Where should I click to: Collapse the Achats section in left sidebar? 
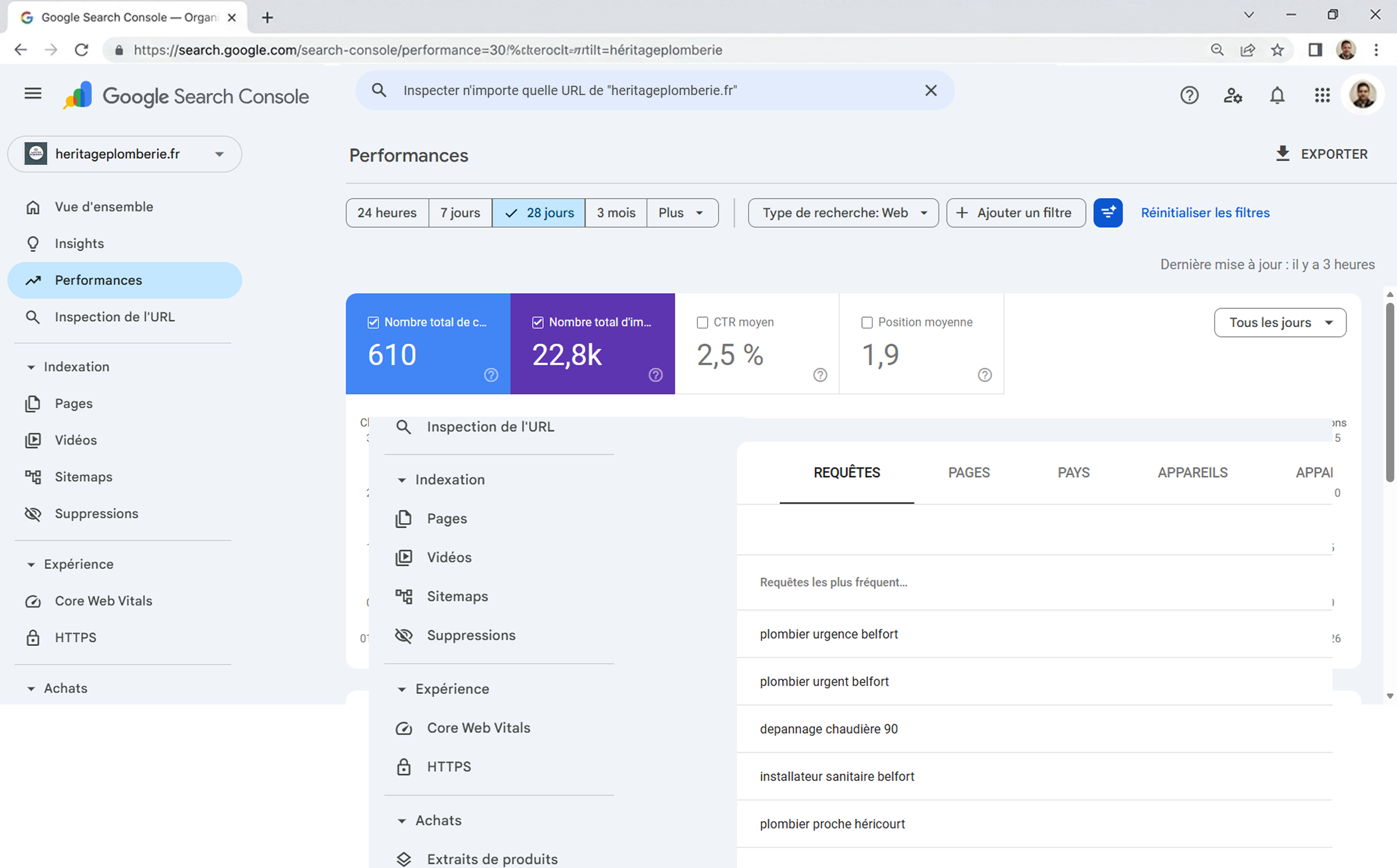31,689
